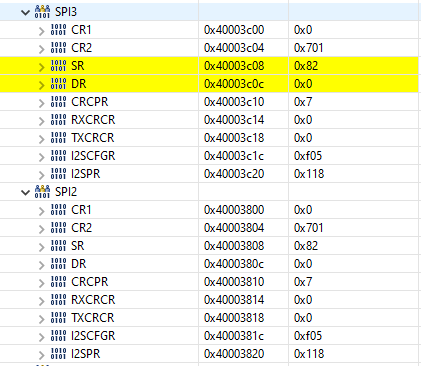Expand the SPI2 TXCRCR register
The height and width of the screenshot is (366, 421).
click(41, 319)
